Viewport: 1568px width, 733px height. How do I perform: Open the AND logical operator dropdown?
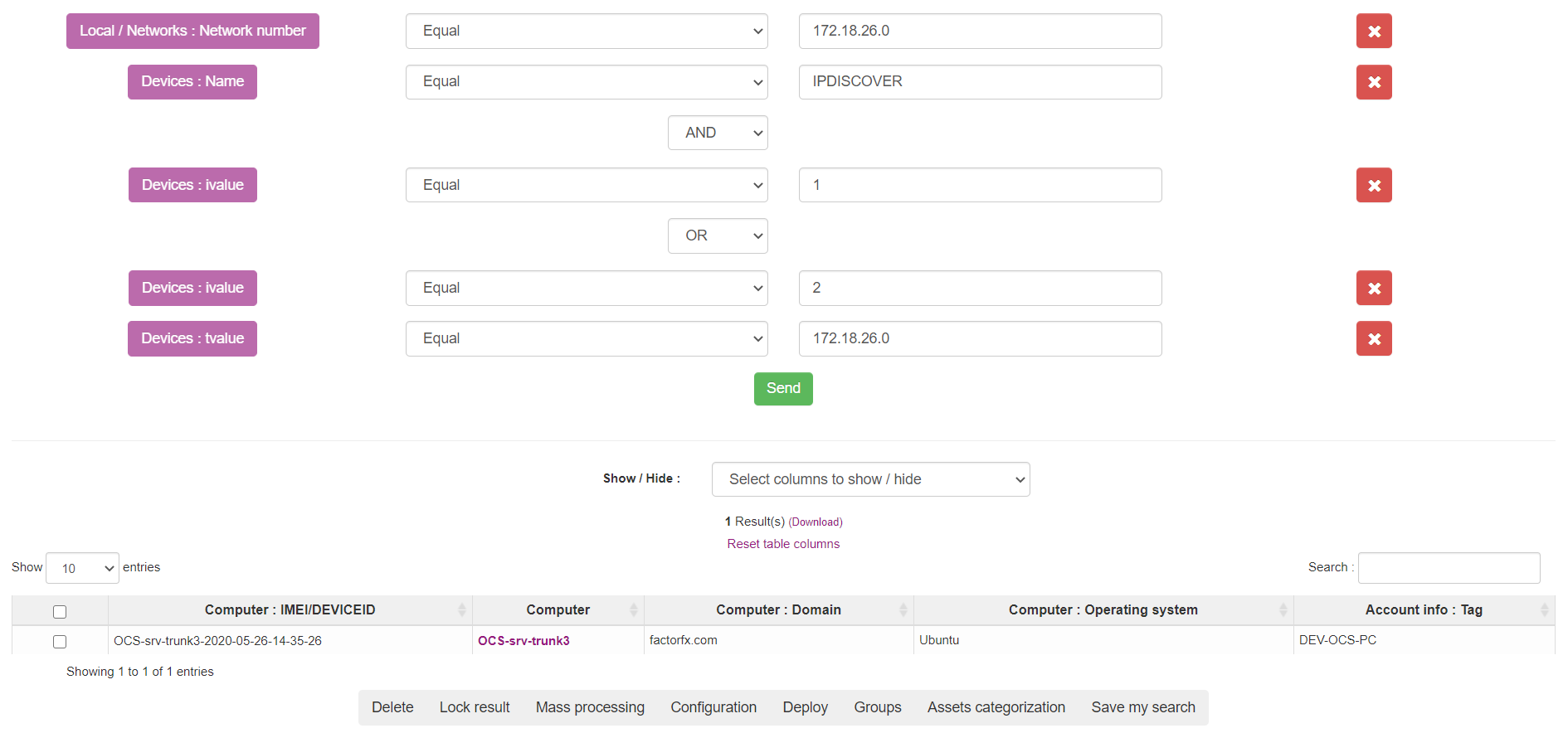[x=717, y=133]
